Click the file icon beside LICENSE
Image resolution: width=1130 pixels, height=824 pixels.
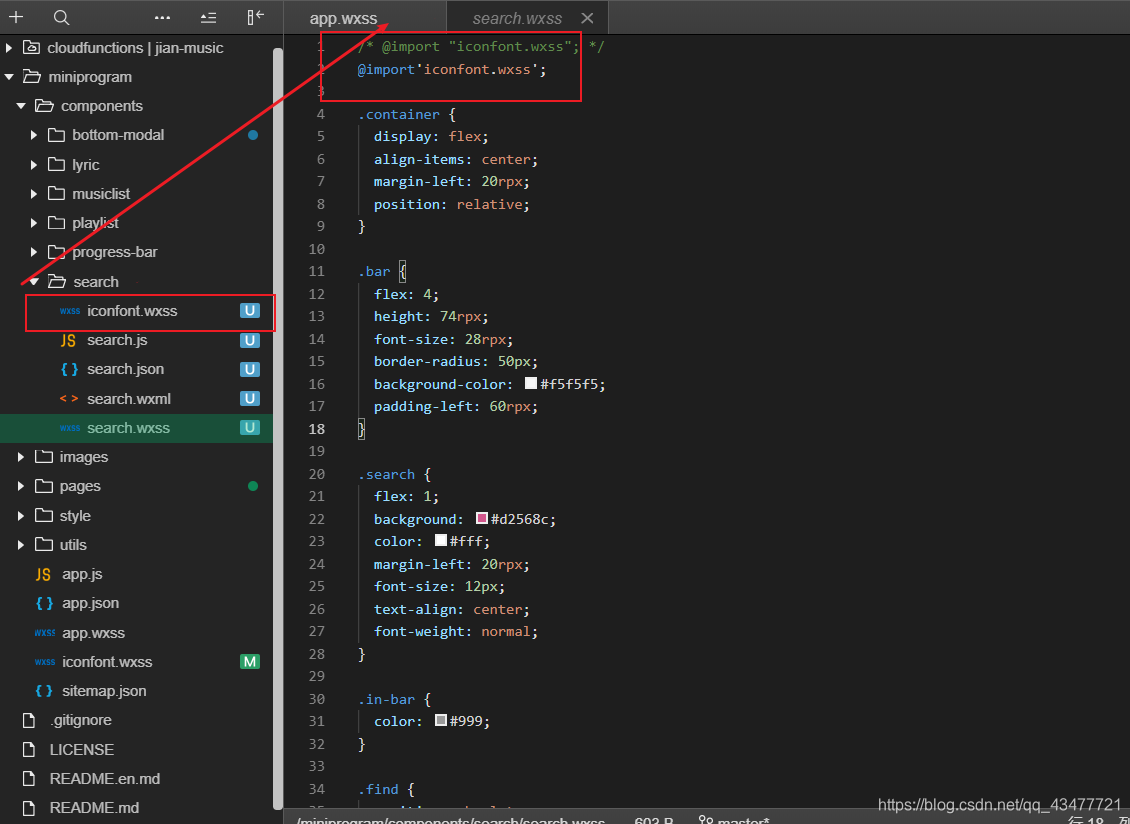pos(29,750)
